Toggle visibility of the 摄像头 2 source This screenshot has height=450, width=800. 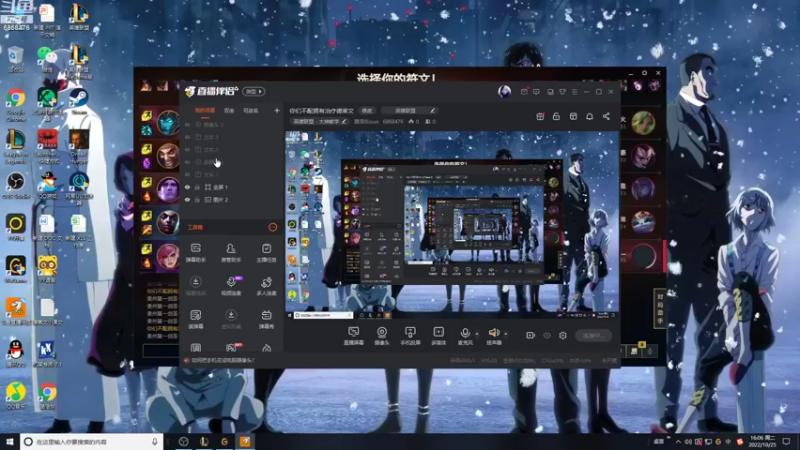click(x=188, y=124)
